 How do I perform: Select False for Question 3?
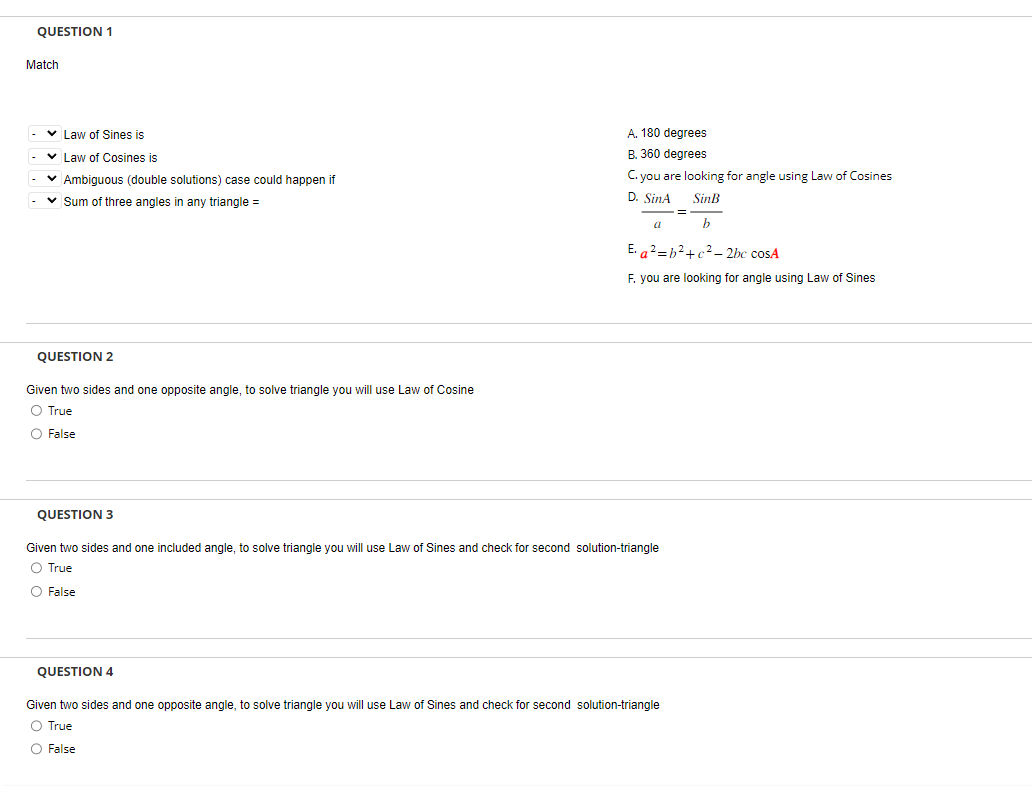[x=36, y=591]
